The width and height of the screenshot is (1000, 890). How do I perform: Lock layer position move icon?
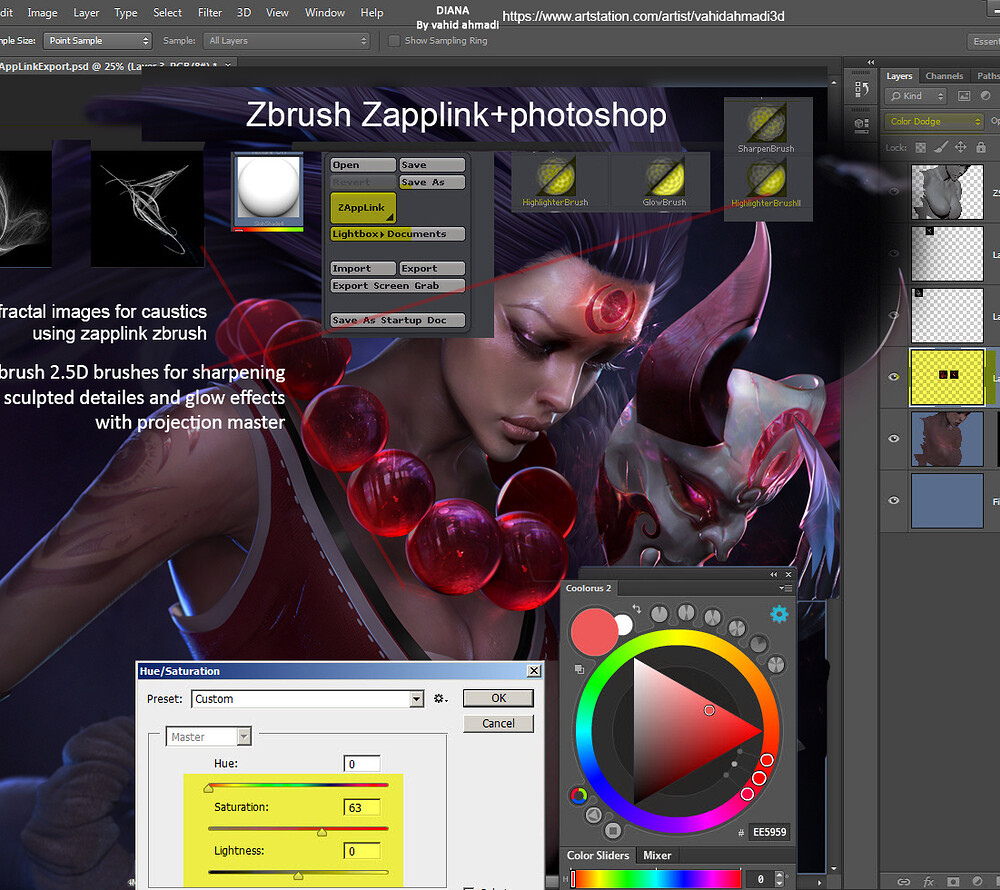pyautogui.click(x=960, y=147)
